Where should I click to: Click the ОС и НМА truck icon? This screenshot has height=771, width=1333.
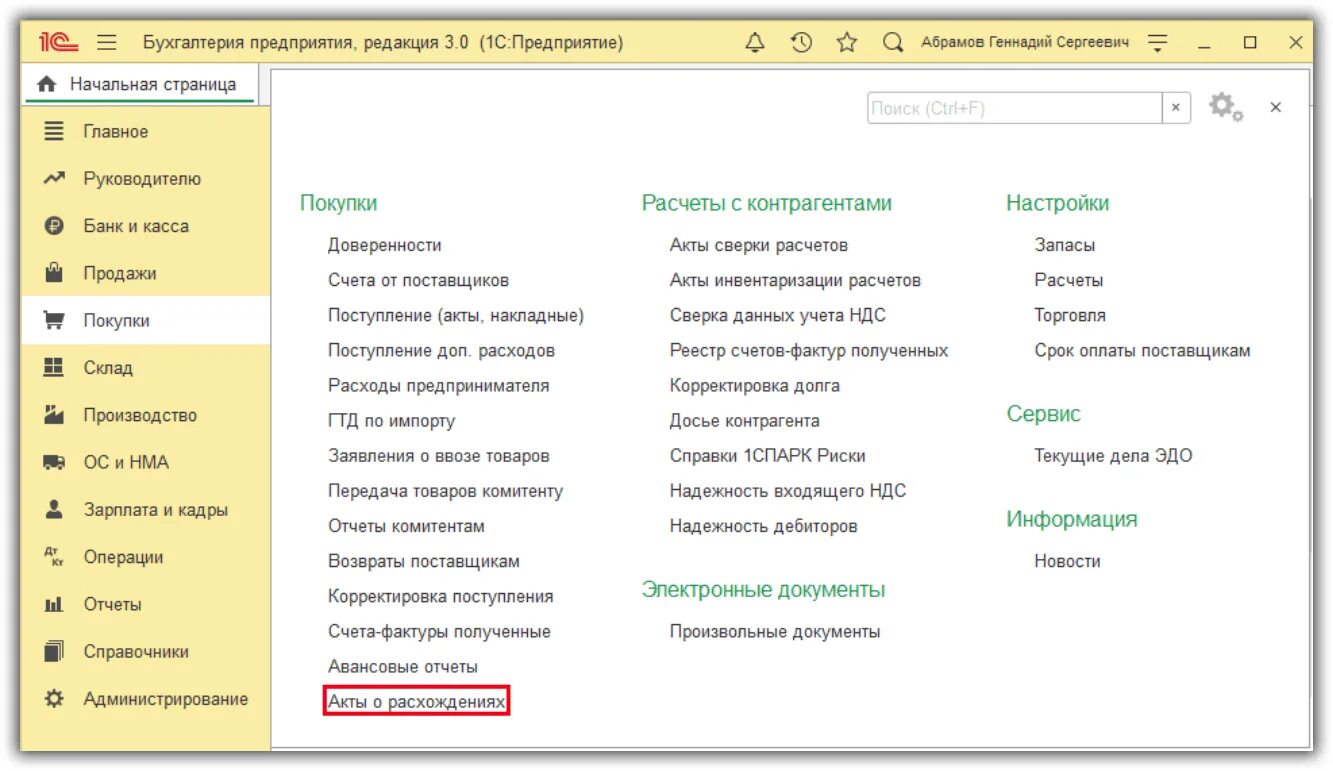54,462
